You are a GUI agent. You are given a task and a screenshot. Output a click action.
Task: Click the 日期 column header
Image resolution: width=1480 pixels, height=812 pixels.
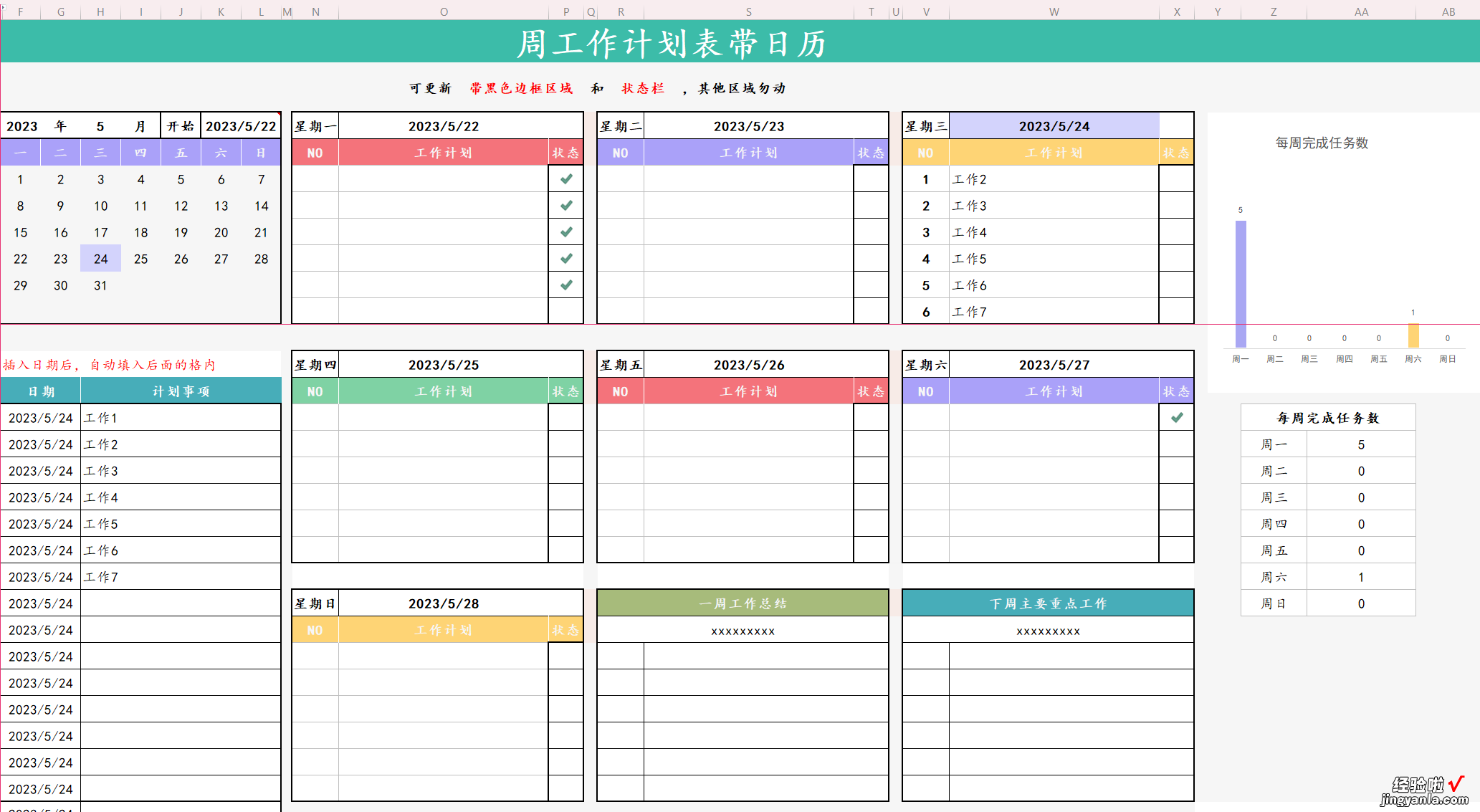[41, 391]
